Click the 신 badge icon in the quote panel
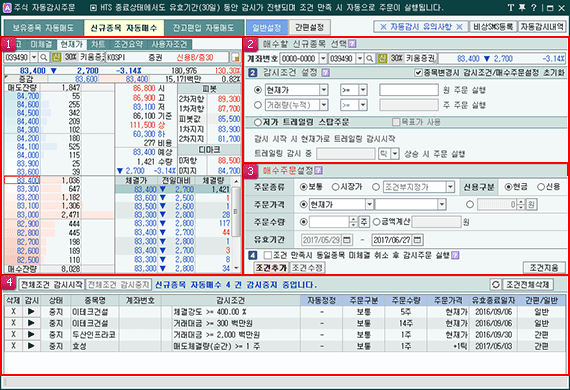This screenshot has width=570, height=390. [56, 57]
